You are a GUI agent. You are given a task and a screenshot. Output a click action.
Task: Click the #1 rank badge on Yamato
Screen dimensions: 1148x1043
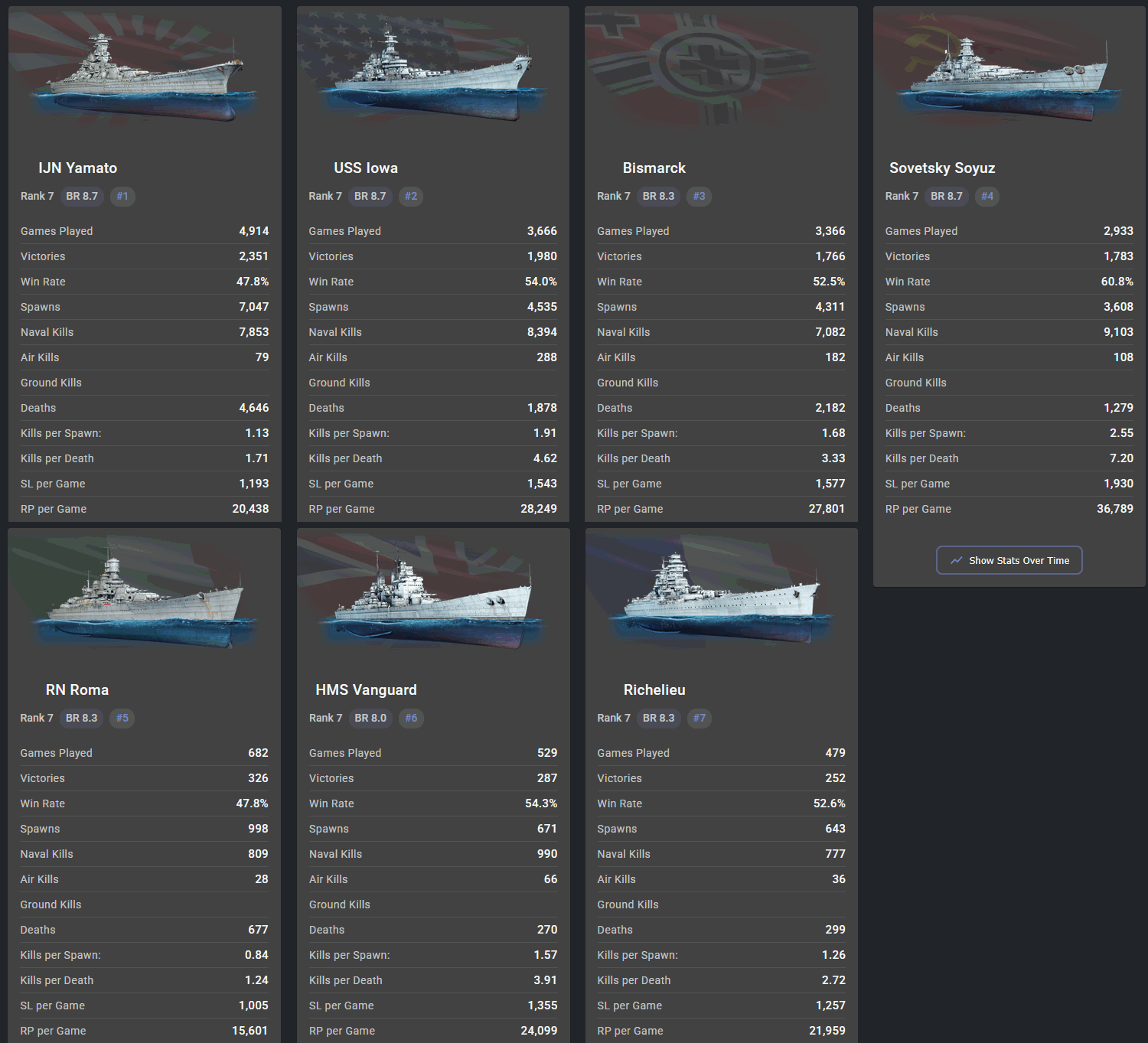(122, 196)
